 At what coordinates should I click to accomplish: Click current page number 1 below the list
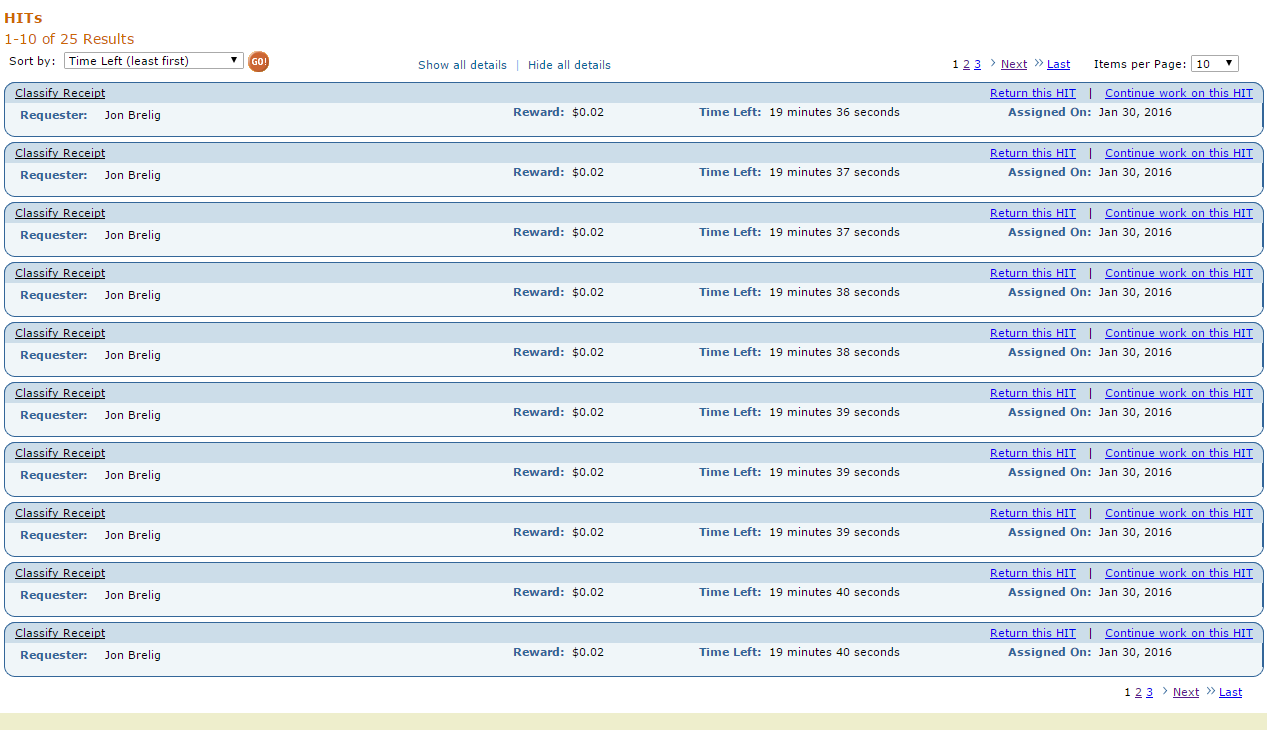1127,692
